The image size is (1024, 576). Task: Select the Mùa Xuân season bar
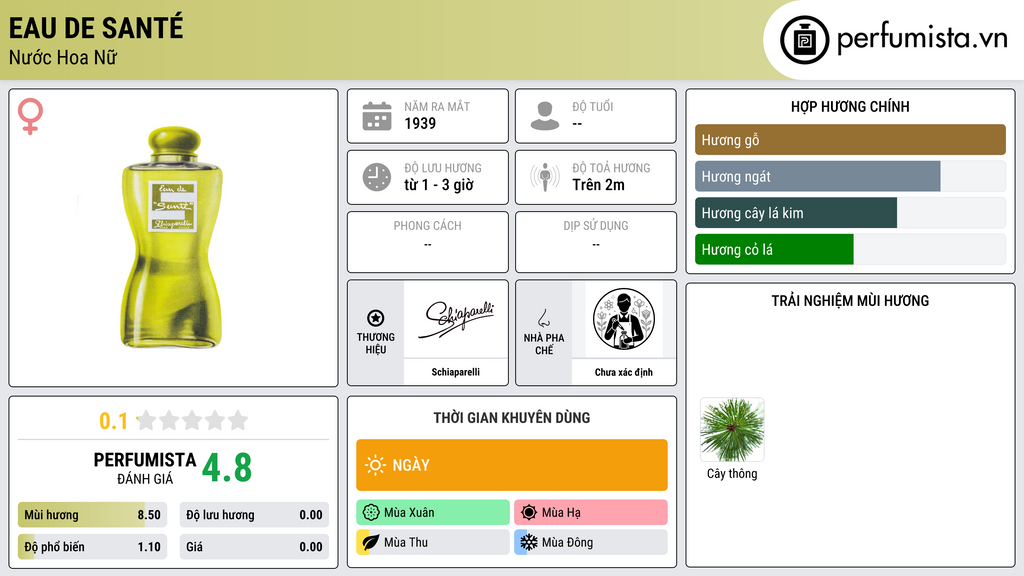(433, 513)
